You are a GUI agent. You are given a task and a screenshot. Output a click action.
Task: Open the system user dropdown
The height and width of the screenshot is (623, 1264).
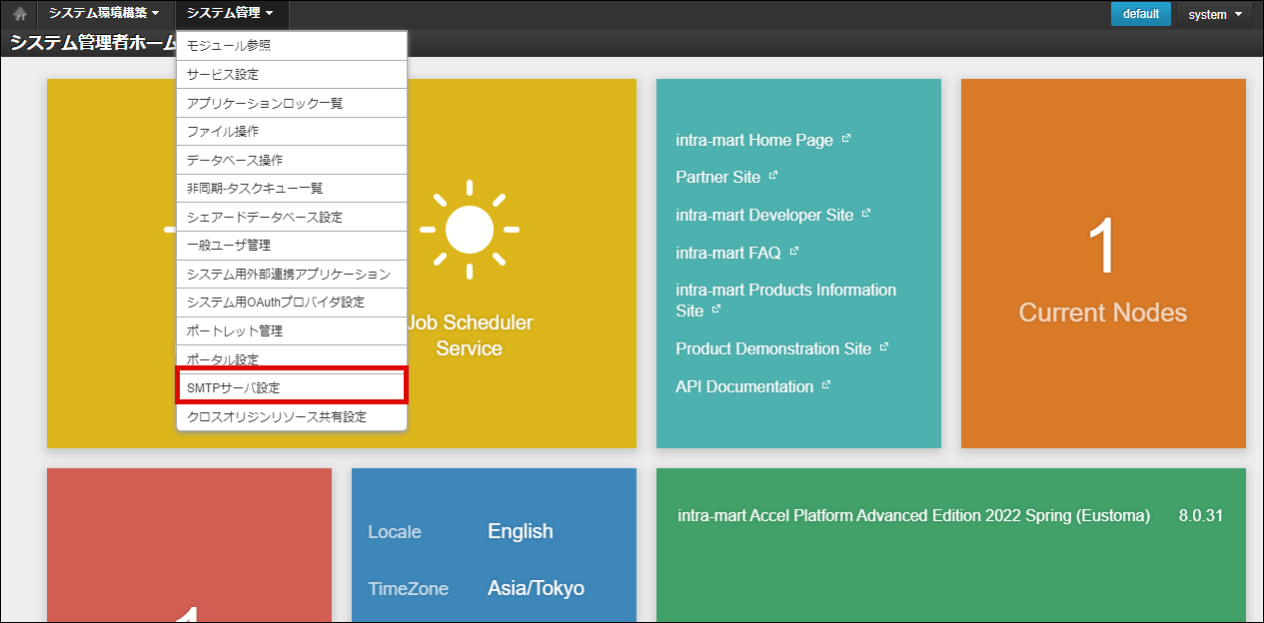tap(1214, 14)
